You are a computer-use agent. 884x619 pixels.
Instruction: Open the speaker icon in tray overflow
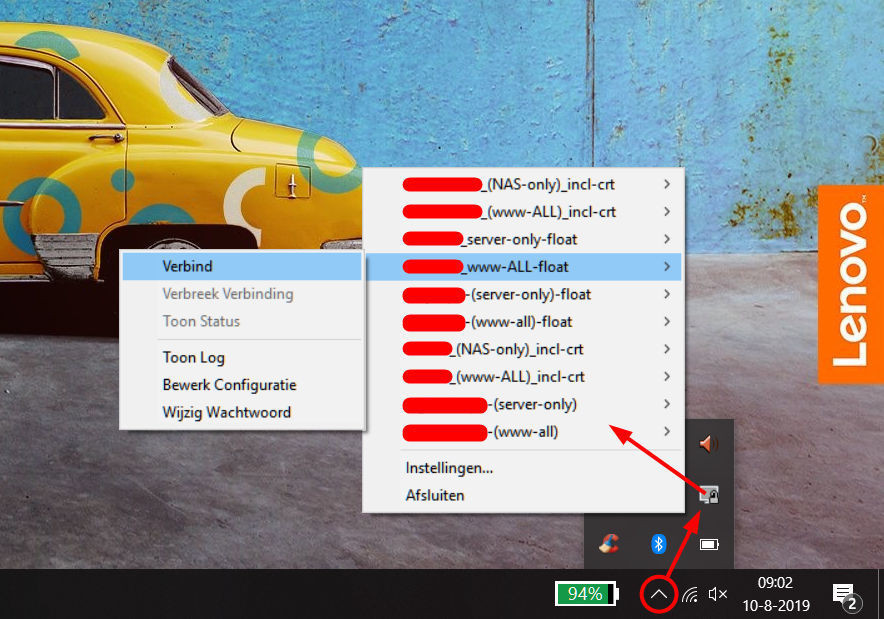click(709, 444)
